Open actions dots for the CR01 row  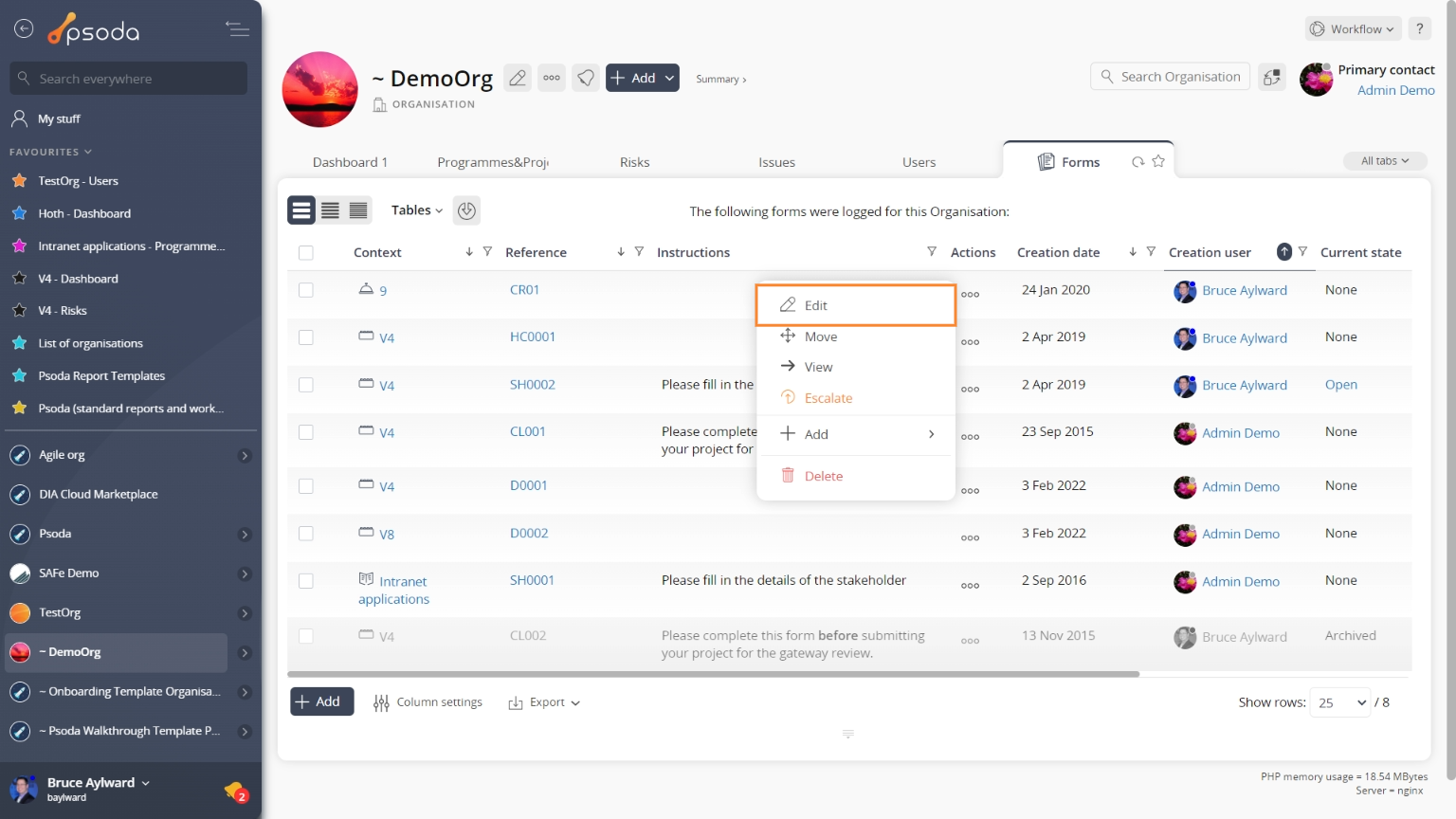(x=970, y=295)
